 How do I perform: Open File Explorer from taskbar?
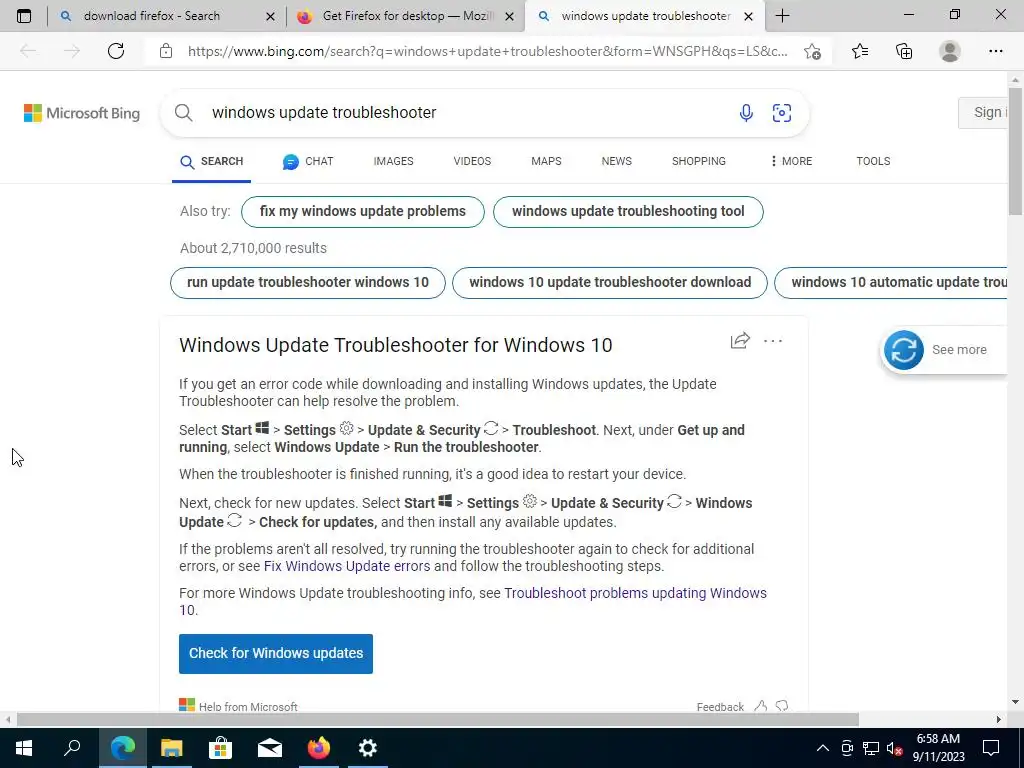[172, 748]
